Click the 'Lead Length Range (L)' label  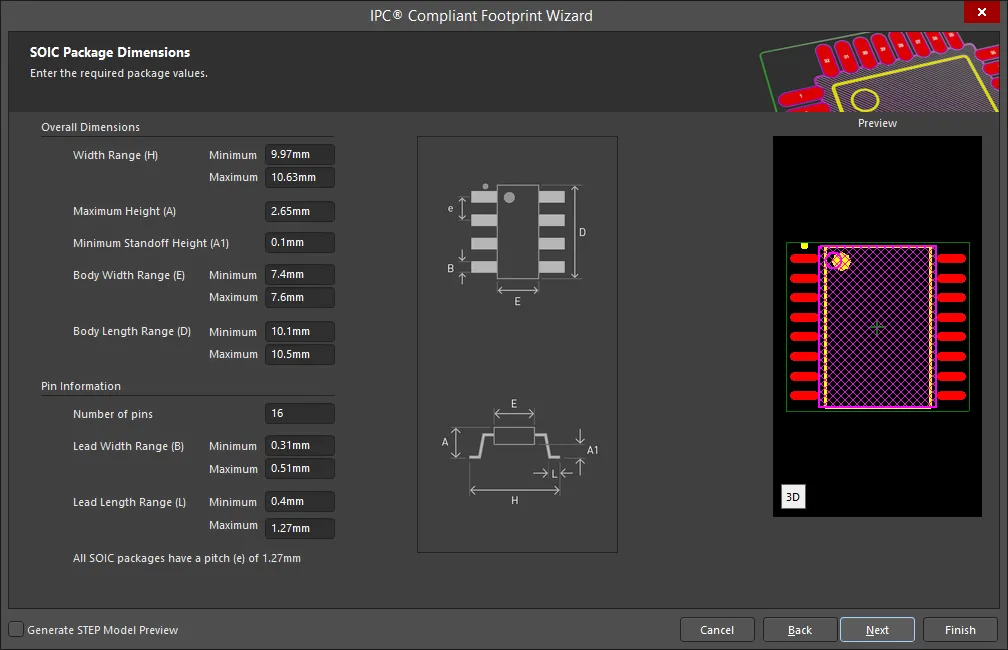129,502
